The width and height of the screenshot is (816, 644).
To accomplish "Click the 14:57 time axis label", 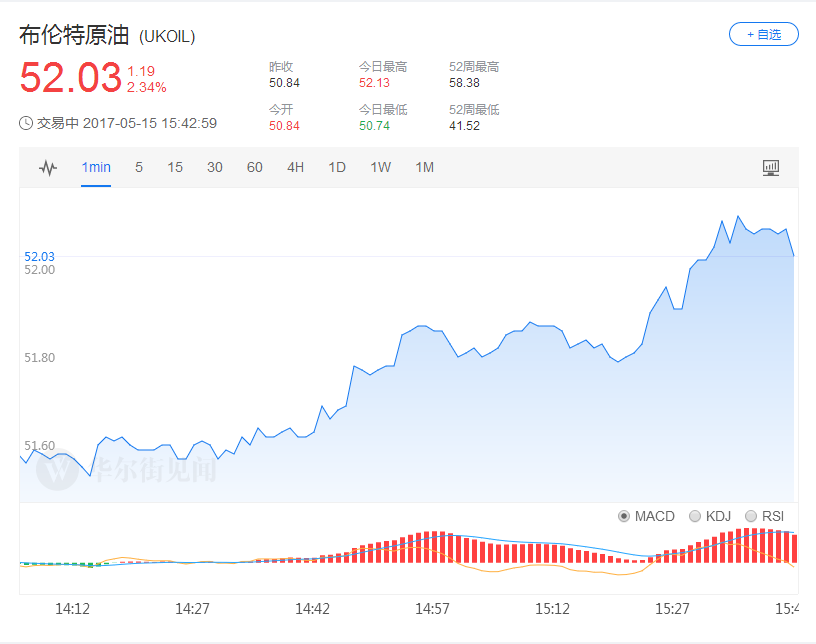I will coord(432,609).
